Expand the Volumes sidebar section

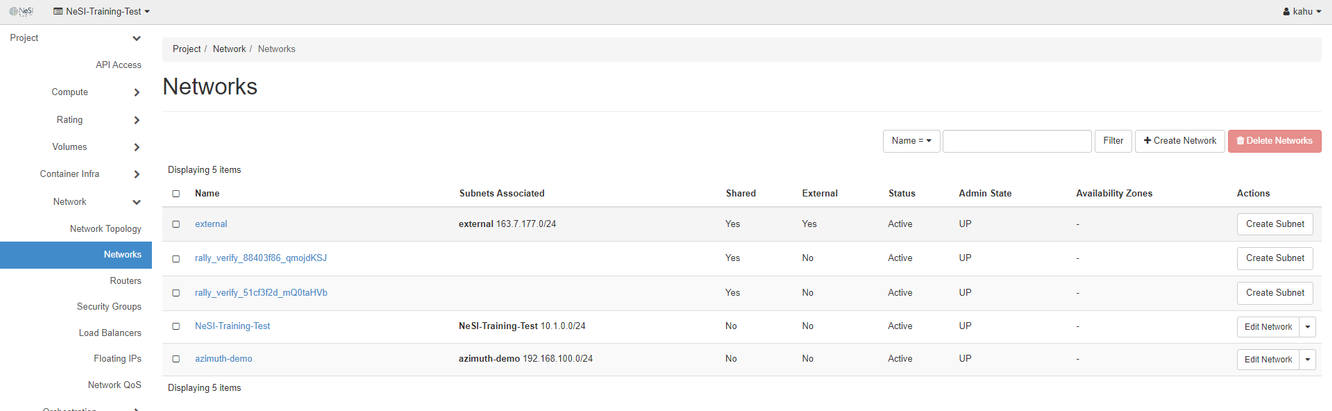pos(137,147)
